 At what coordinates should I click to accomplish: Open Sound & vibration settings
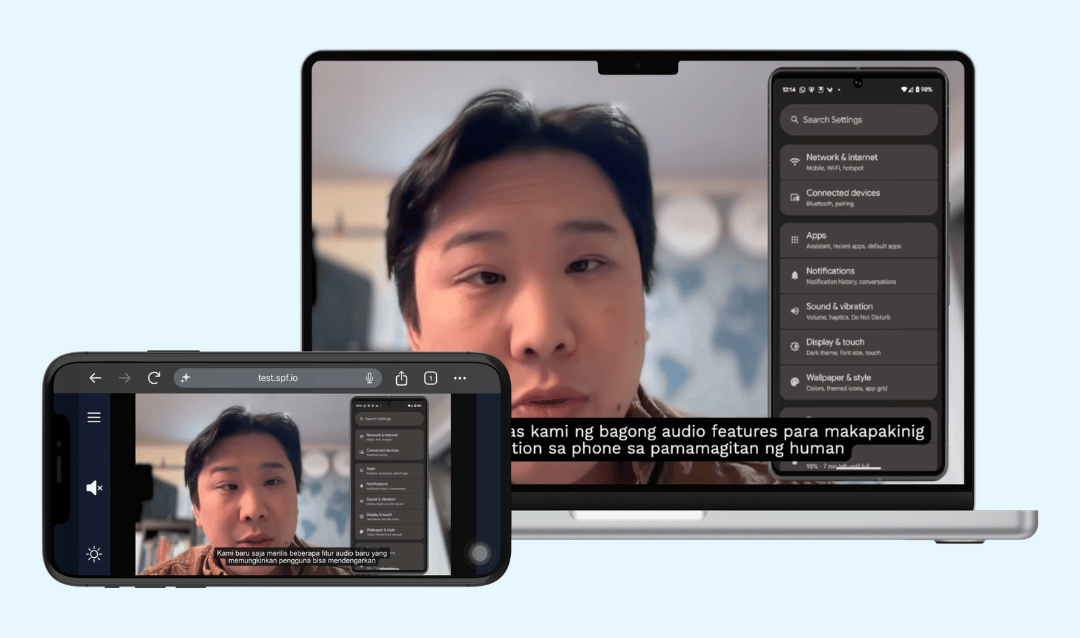pos(859,311)
